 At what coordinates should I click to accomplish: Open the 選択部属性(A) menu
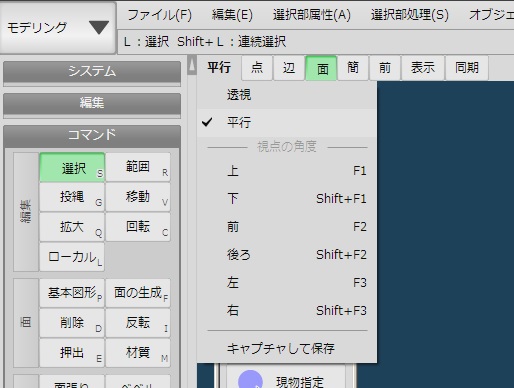pyautogui.click(x=312, y=15)
